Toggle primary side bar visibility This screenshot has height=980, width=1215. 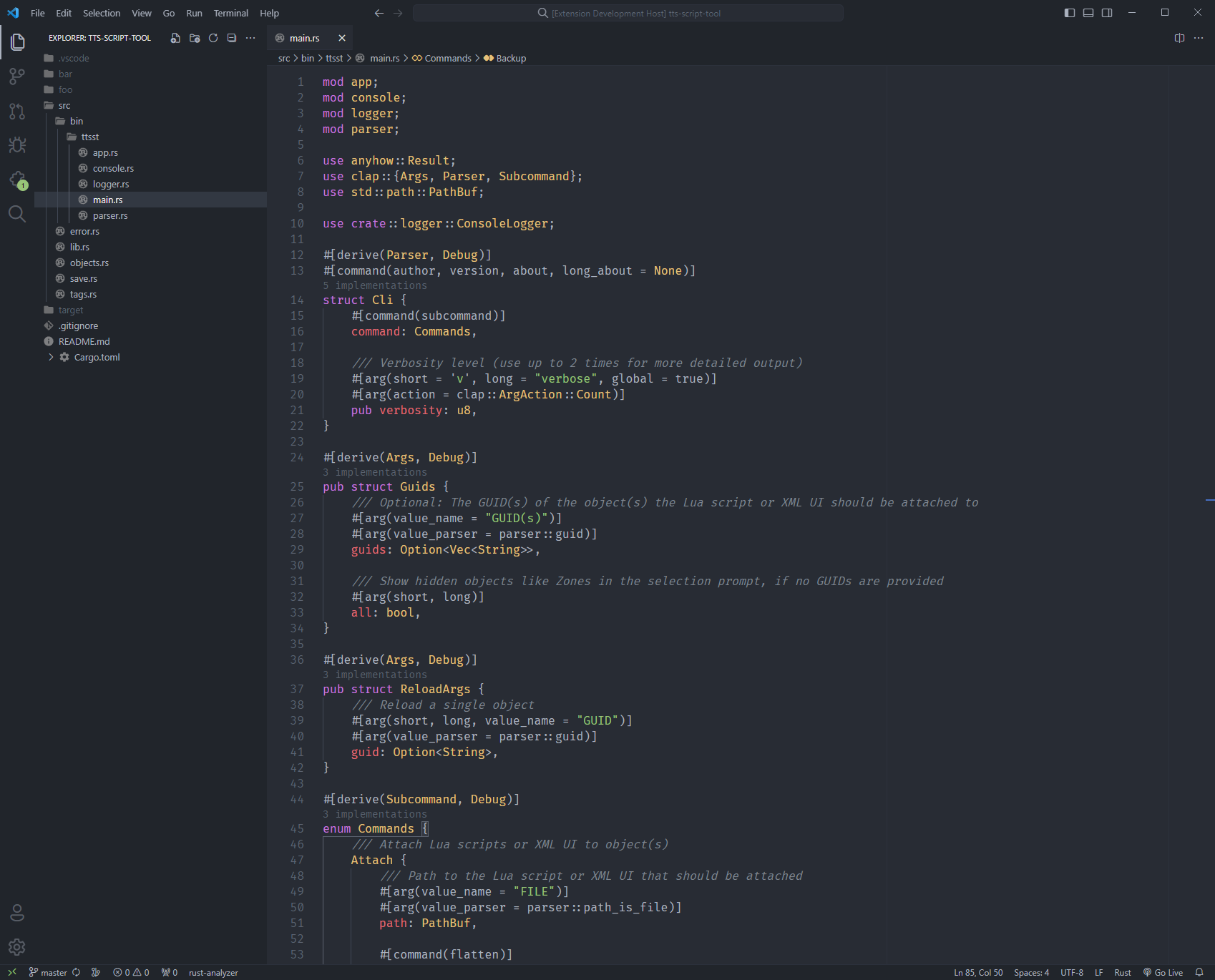(1070, 13)
